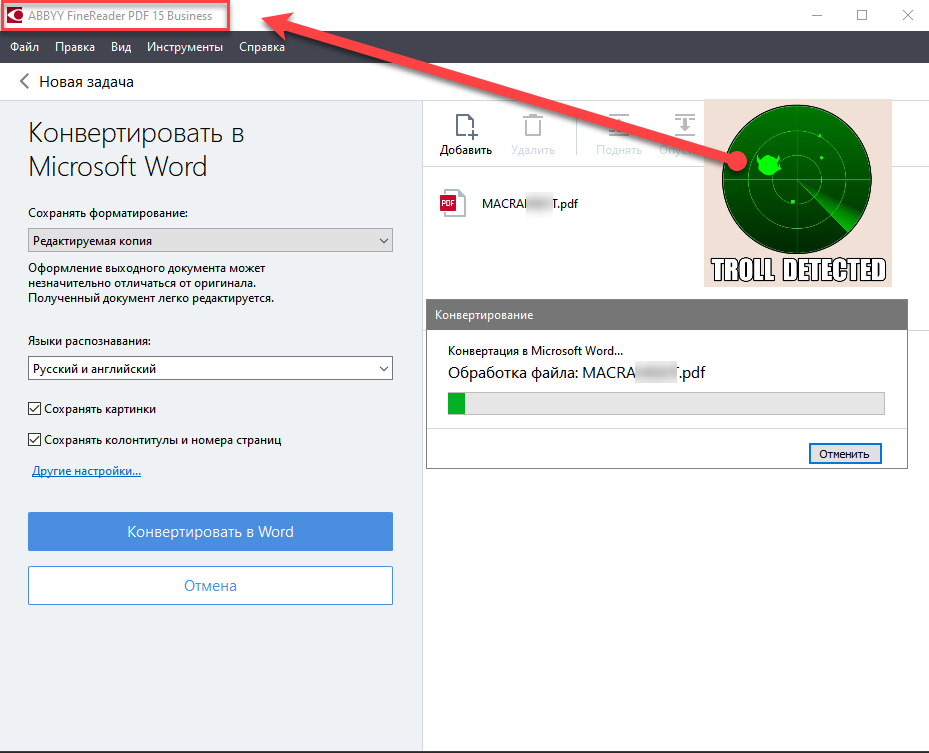The image size is (929, 753).
Task: Open the Справка menu
Action: 262,47
